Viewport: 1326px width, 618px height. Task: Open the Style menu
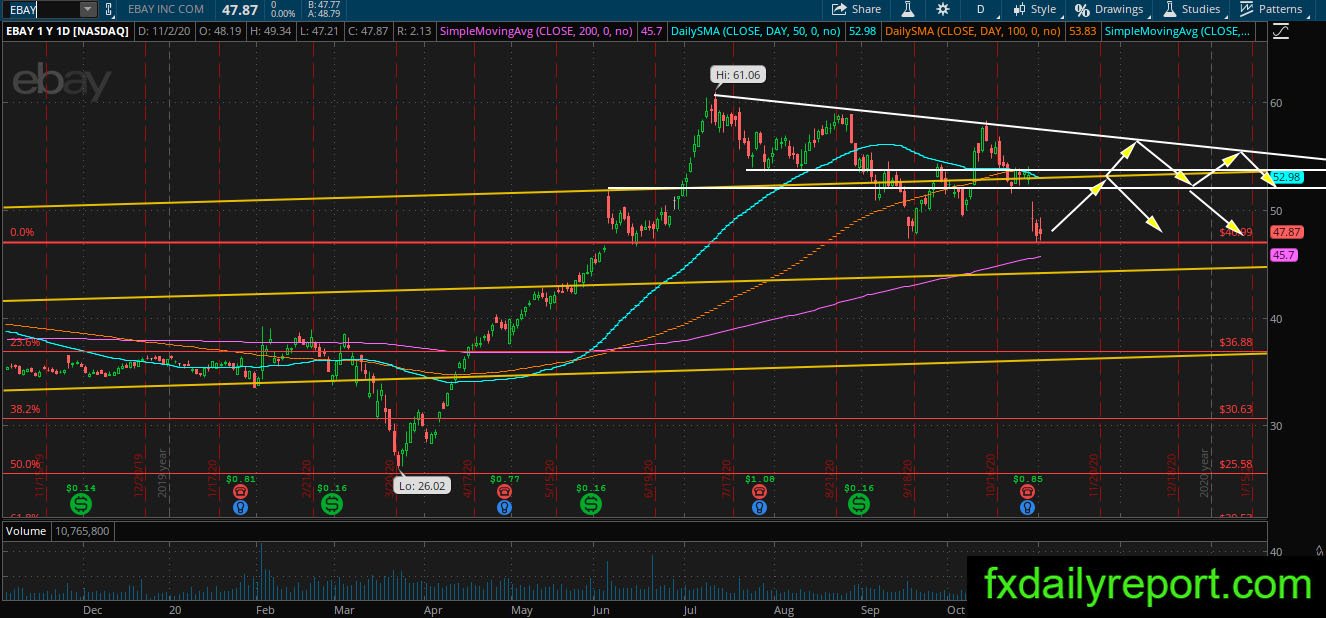(1034, 9)
